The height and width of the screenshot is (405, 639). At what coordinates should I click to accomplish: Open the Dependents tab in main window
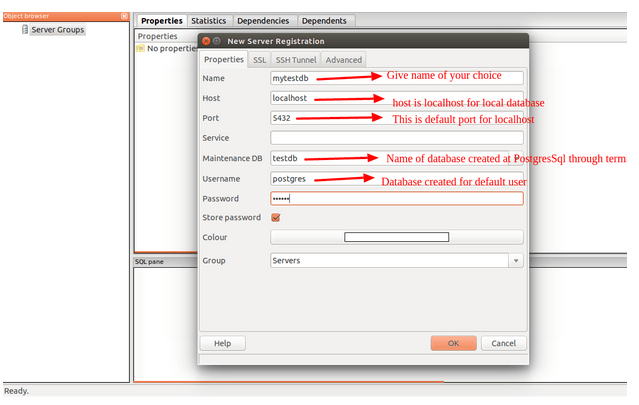[324, 21]
